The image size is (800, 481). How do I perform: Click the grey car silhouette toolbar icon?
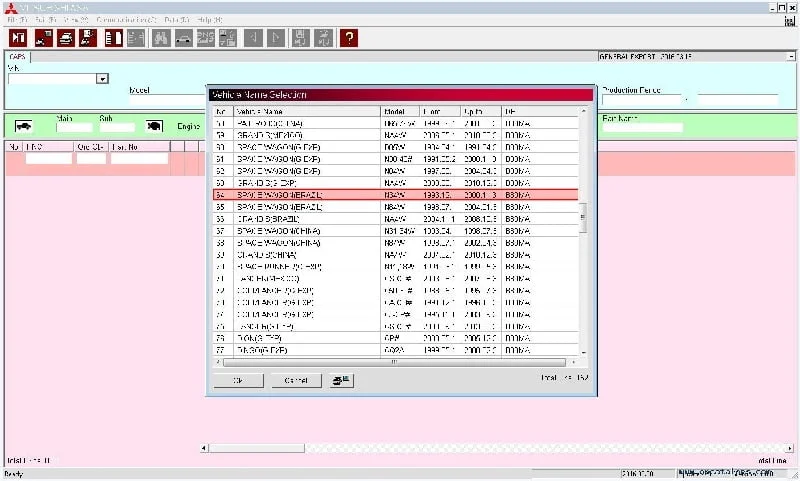(184, 38)
